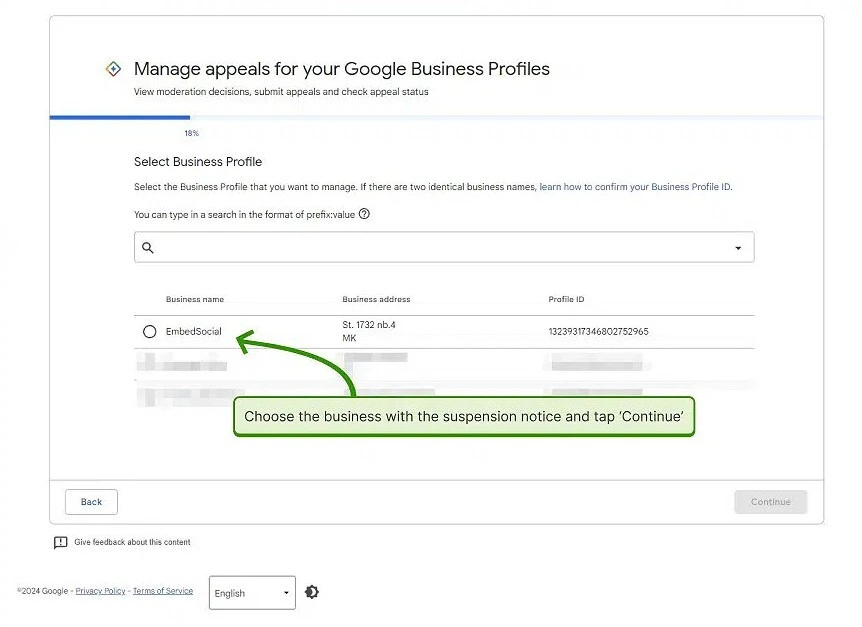Click the Business name column header

pyautogui.click(x=195, y=299)
